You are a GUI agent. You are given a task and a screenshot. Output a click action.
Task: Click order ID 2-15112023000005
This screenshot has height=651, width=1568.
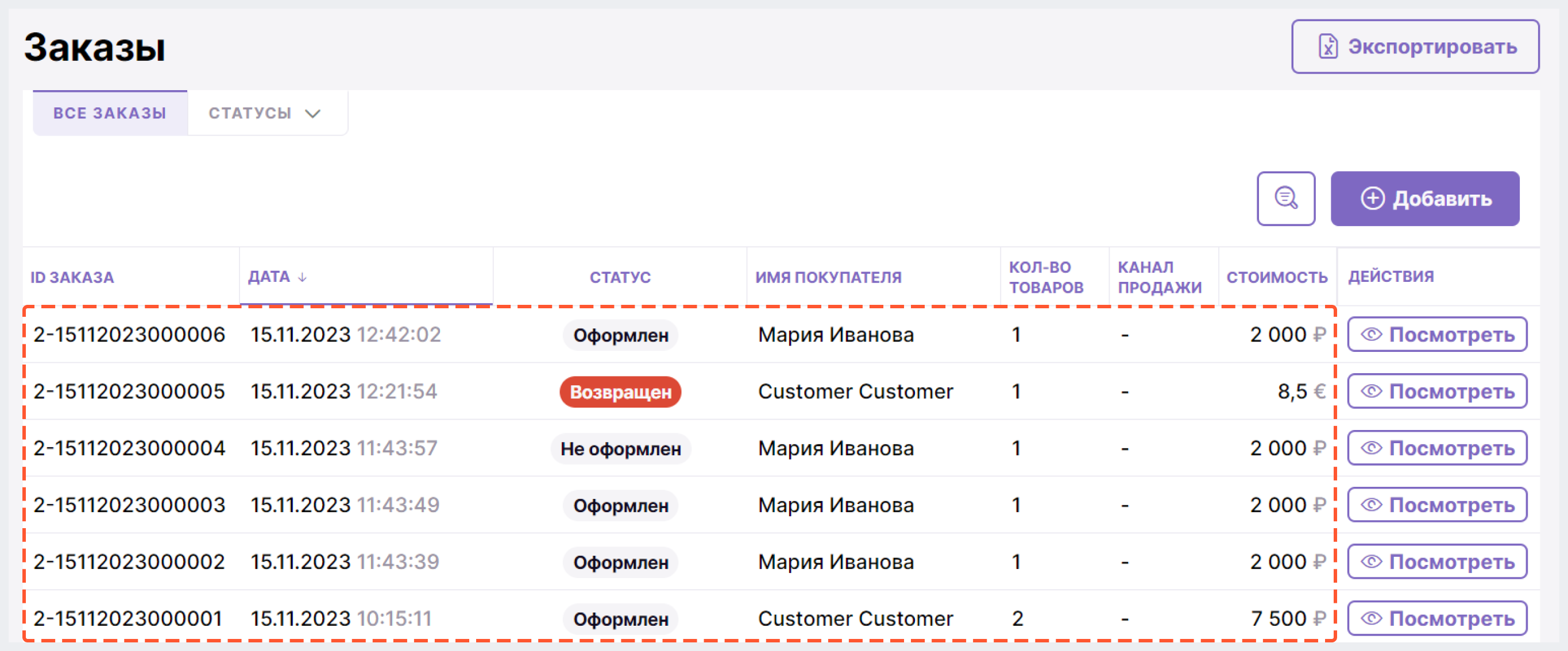pos(129,391)
